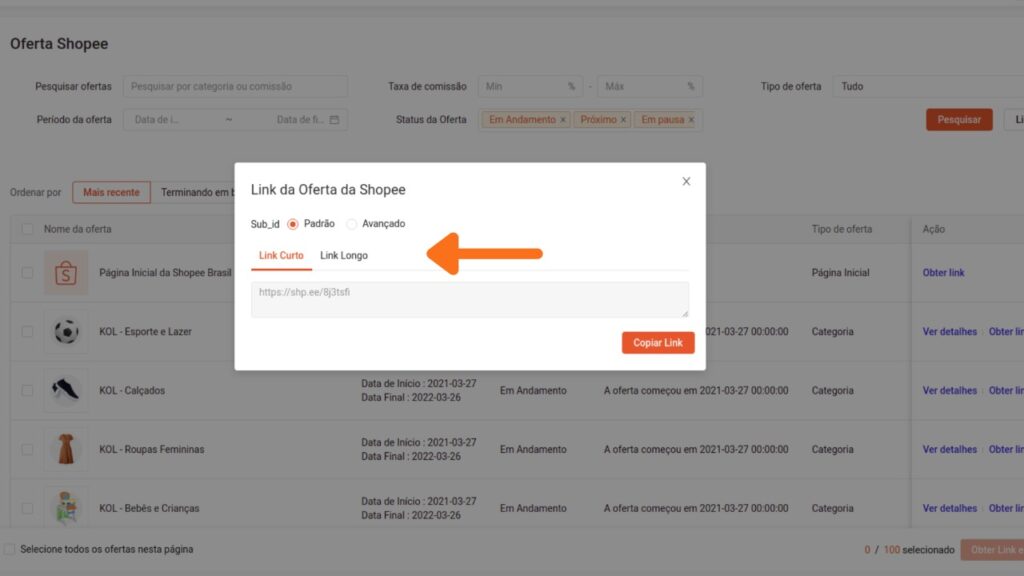Click Ver detalhes for KOL - Bebês e Crianças
The width and height of the screenshot is (1024, 576).
tap(950, 508)
